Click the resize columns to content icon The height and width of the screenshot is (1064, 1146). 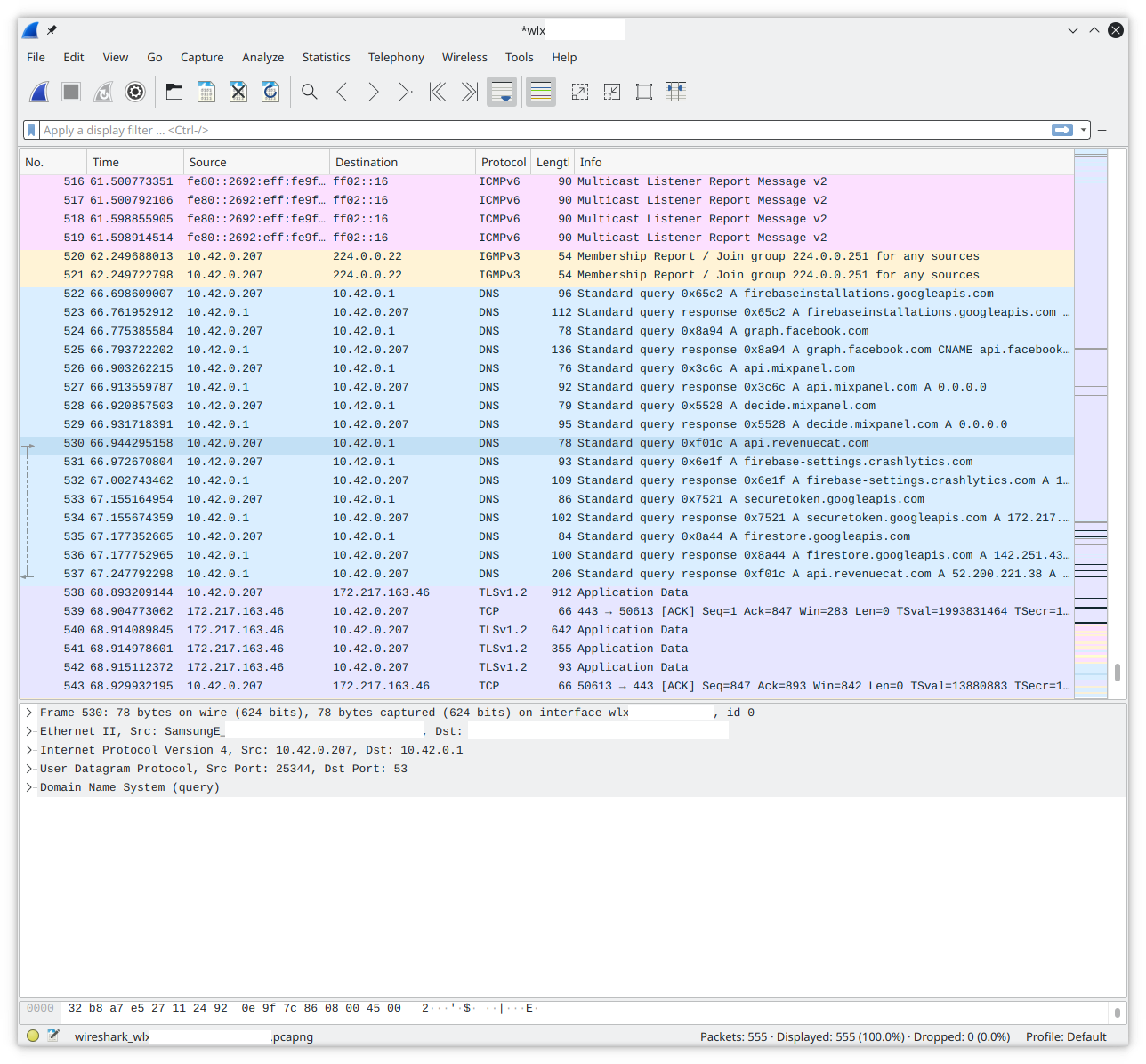tap(676, 92)
